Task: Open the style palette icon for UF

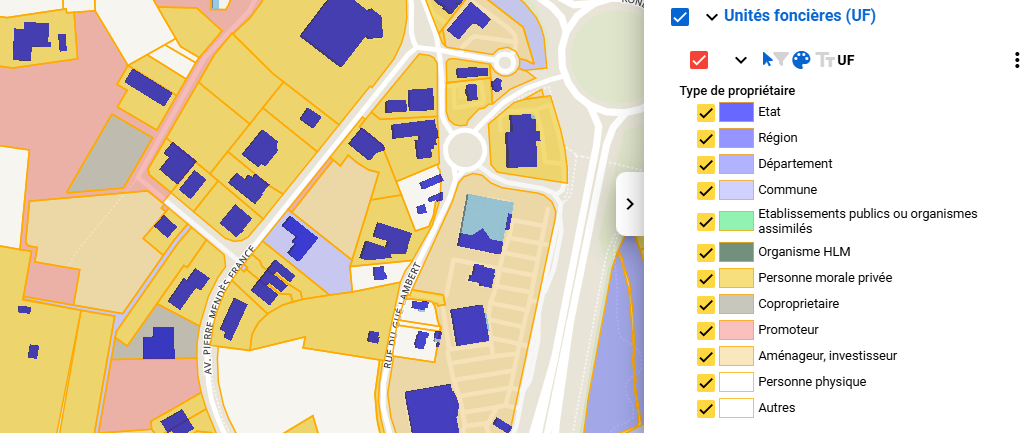Action: pyautogui.click(x=802, y=60)
